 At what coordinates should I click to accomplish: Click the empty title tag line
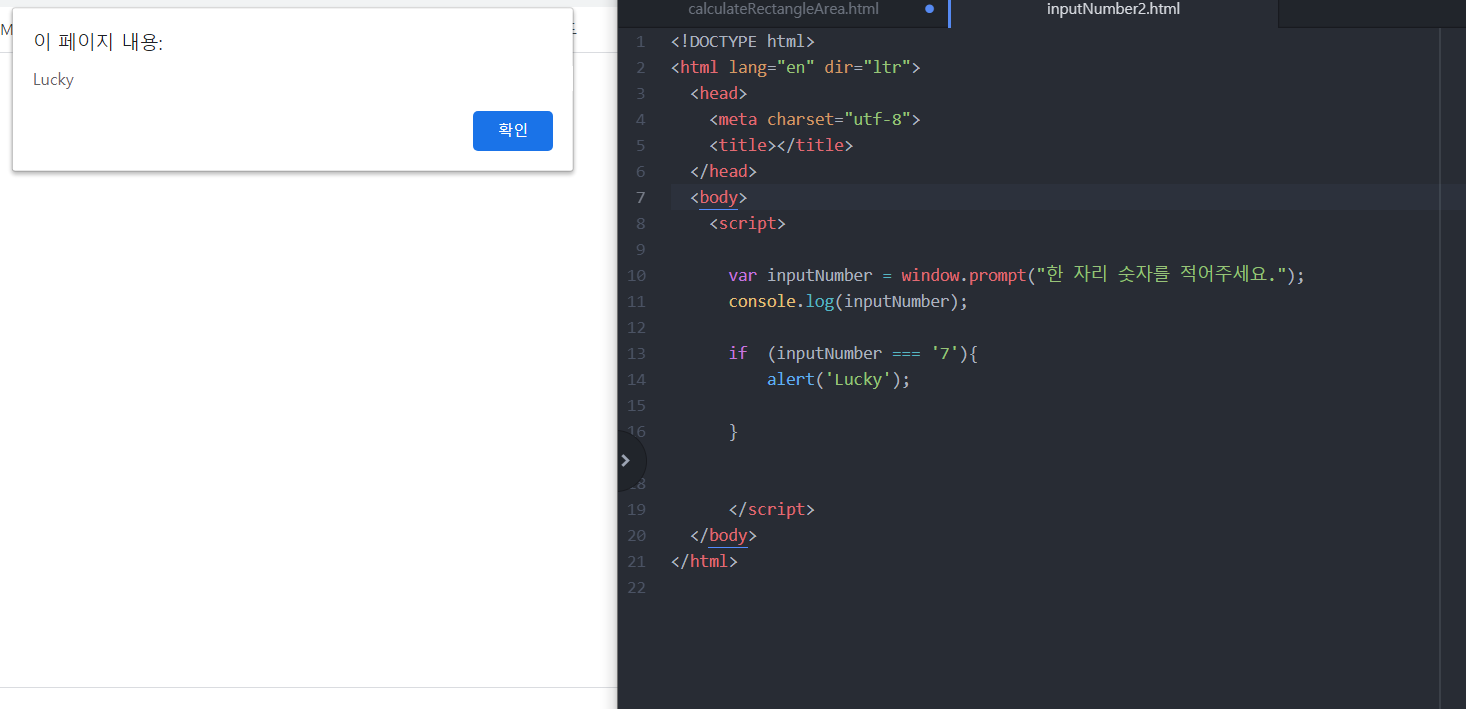[x=781, y=145]
